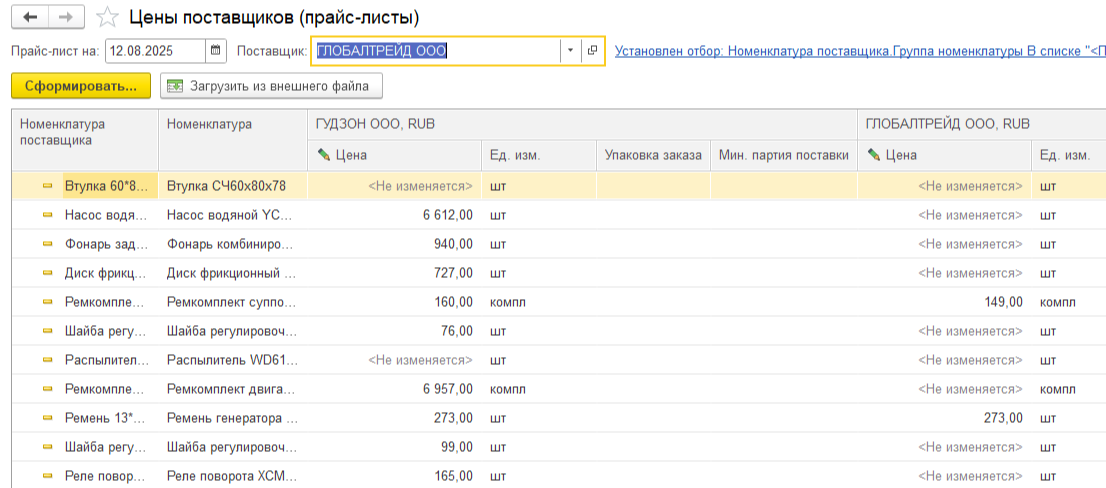Expand the Поставщик dropdown list

[571, 51]
